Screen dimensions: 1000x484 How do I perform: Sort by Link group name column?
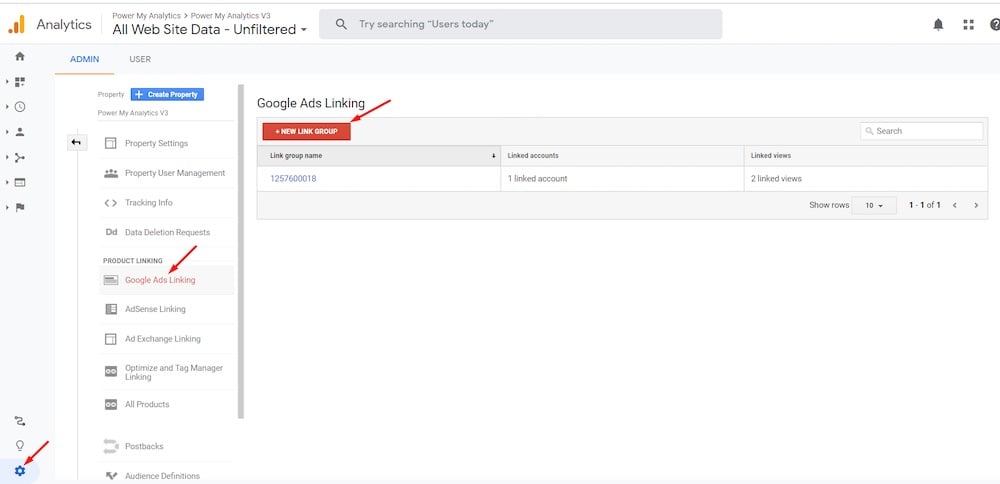[379, 156]
